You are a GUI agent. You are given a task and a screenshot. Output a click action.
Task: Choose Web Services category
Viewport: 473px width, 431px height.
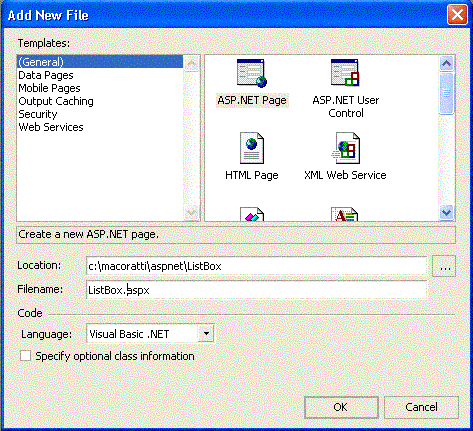[51, 127]
